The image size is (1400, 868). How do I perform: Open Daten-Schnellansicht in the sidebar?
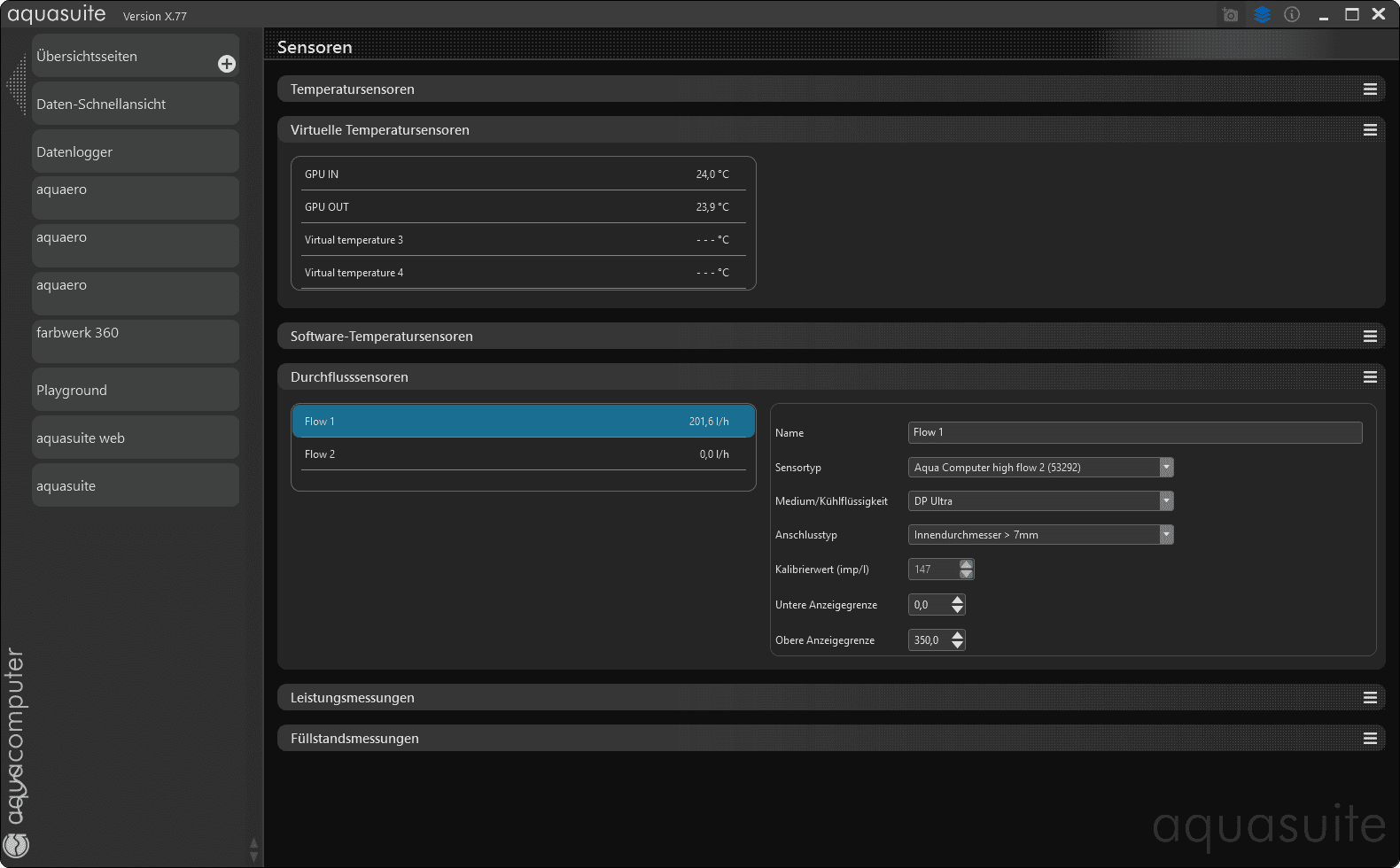136,104
